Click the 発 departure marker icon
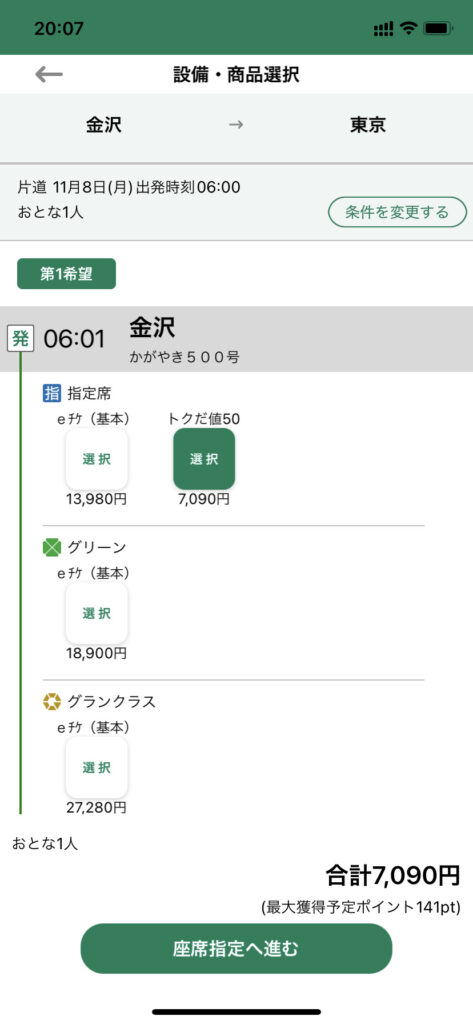Viewport: 473px width, 1024px height. tap(20, 339)
